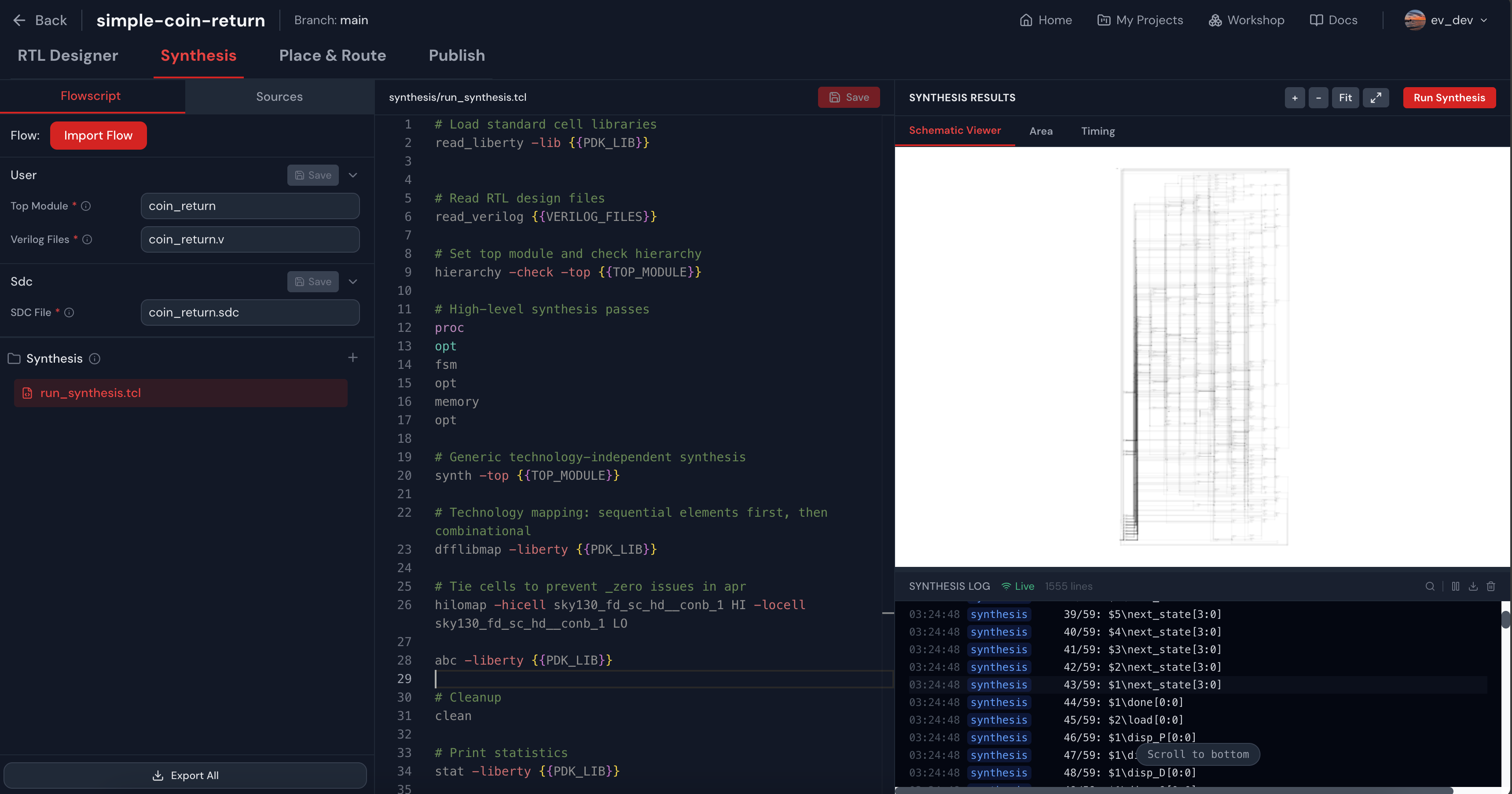The height and width of the screenshot is (794, 1512).
Task: Open the Timing results tab
Action: 1097,130
